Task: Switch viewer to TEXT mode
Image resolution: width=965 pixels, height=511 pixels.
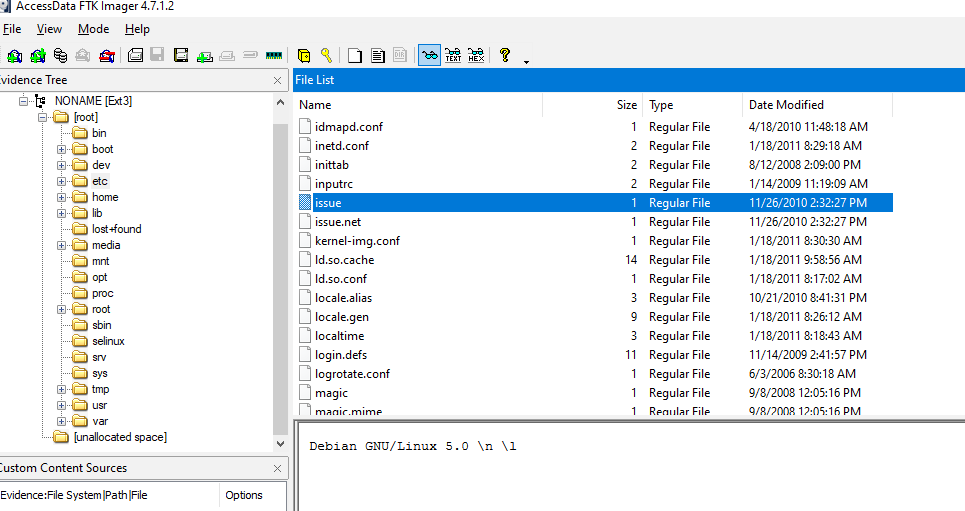Action: (453, 55)
